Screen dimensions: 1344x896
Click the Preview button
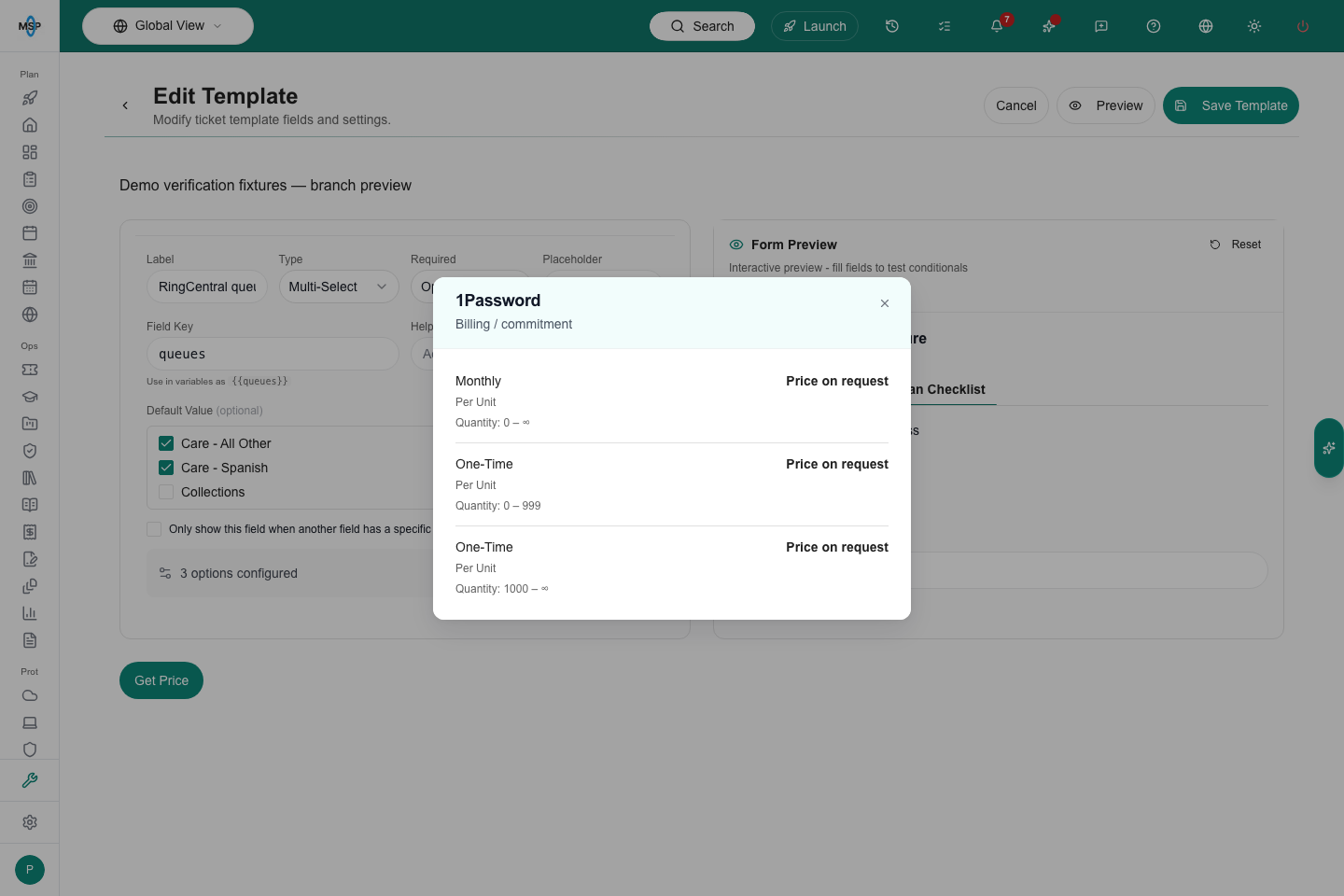click(x=1106, y=105)
